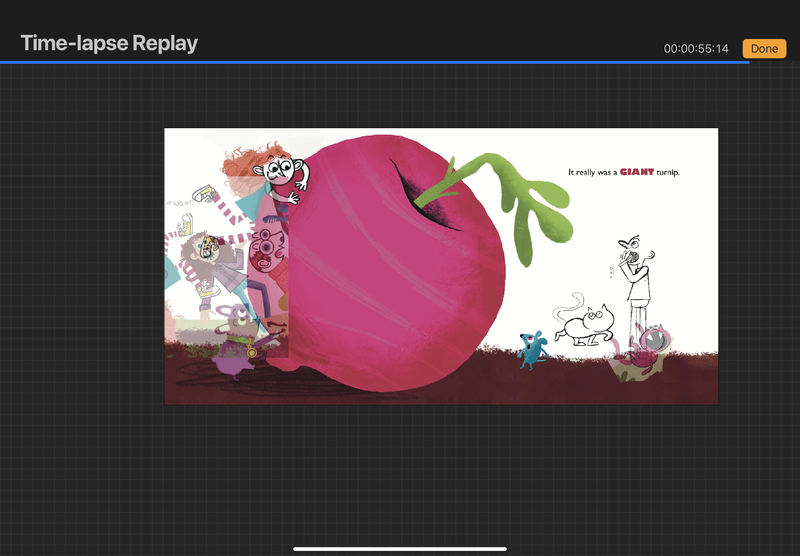Screen dimensions: 800x556
Task: Click the red word GIANT
Action: click(636, 172)
